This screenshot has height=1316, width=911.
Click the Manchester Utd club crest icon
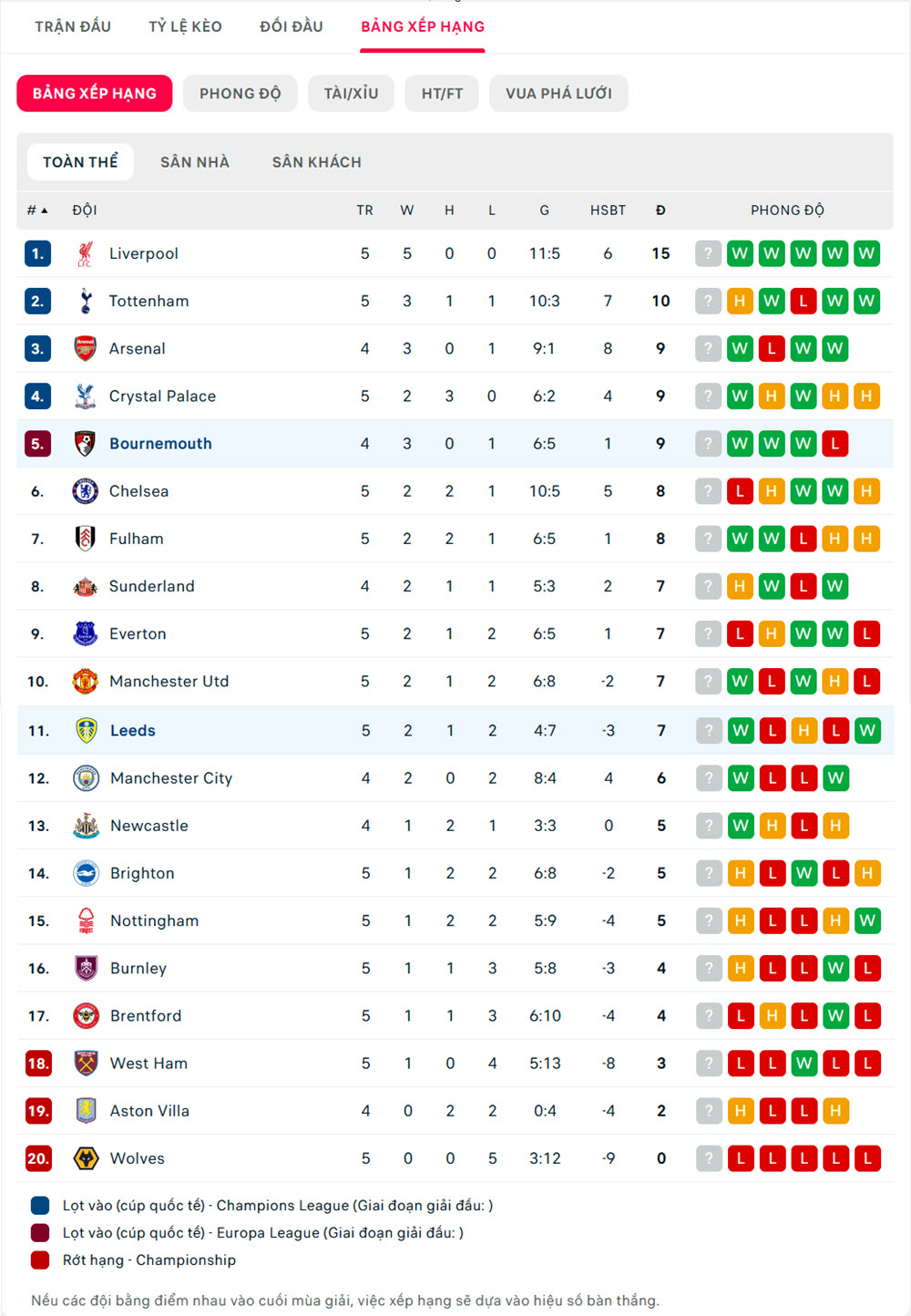tap(85, 681)
